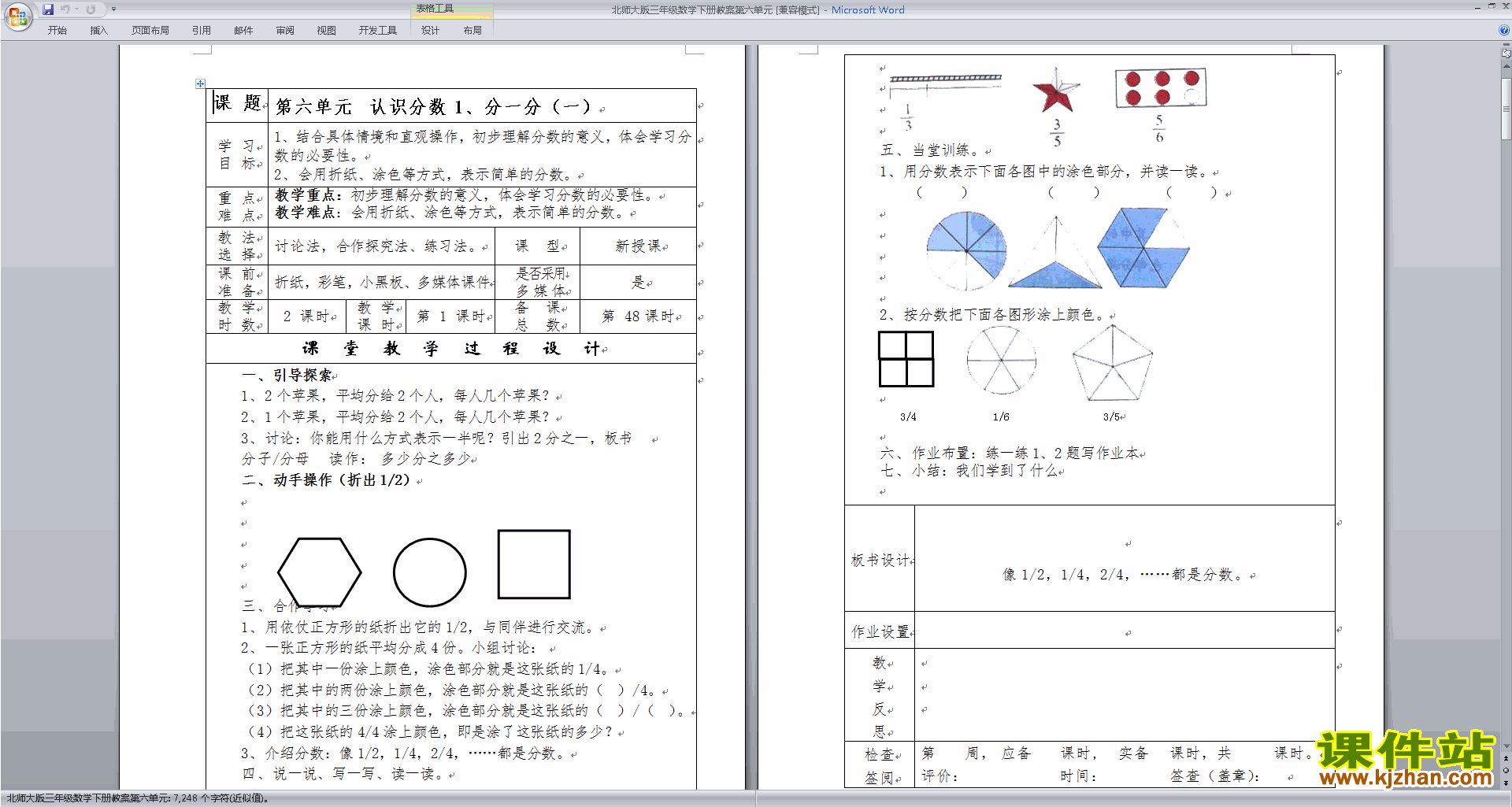The image size is (1512, 807).
Task: Click the split-window handle above the scrollbar
Action: (x=1506, y=46)
